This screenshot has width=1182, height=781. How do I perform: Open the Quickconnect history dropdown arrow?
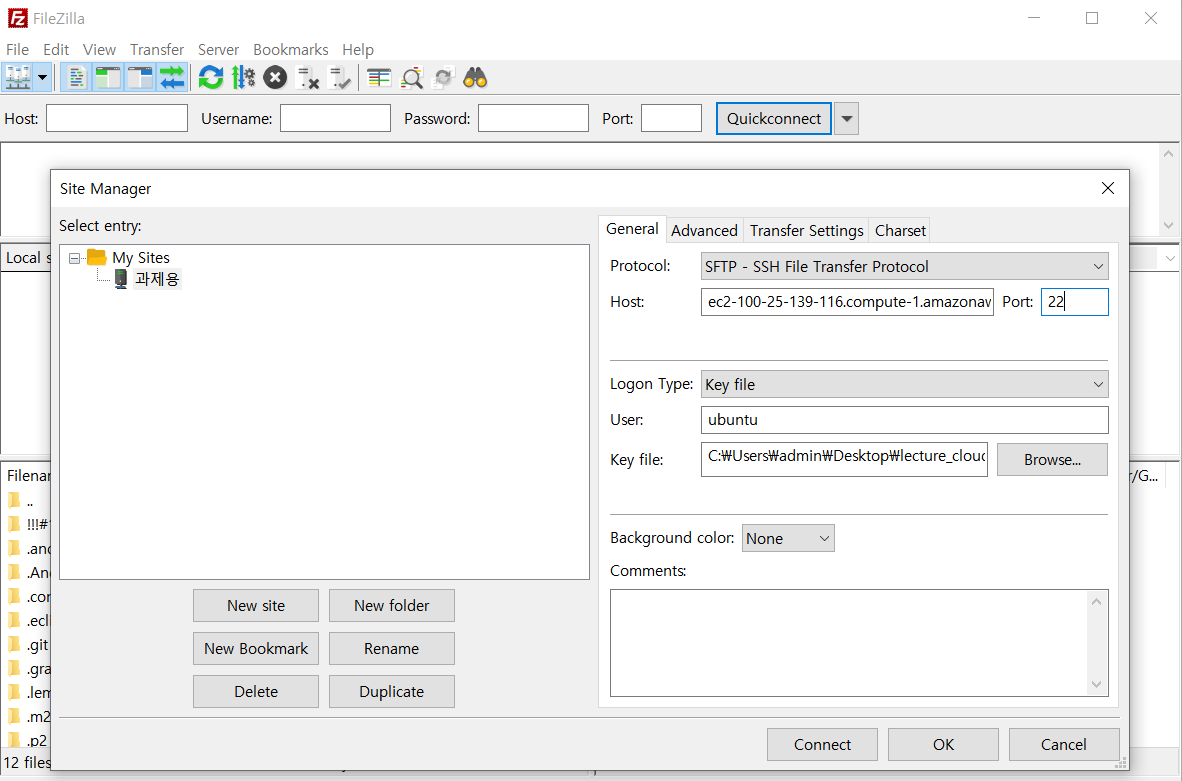click(847, 118)
